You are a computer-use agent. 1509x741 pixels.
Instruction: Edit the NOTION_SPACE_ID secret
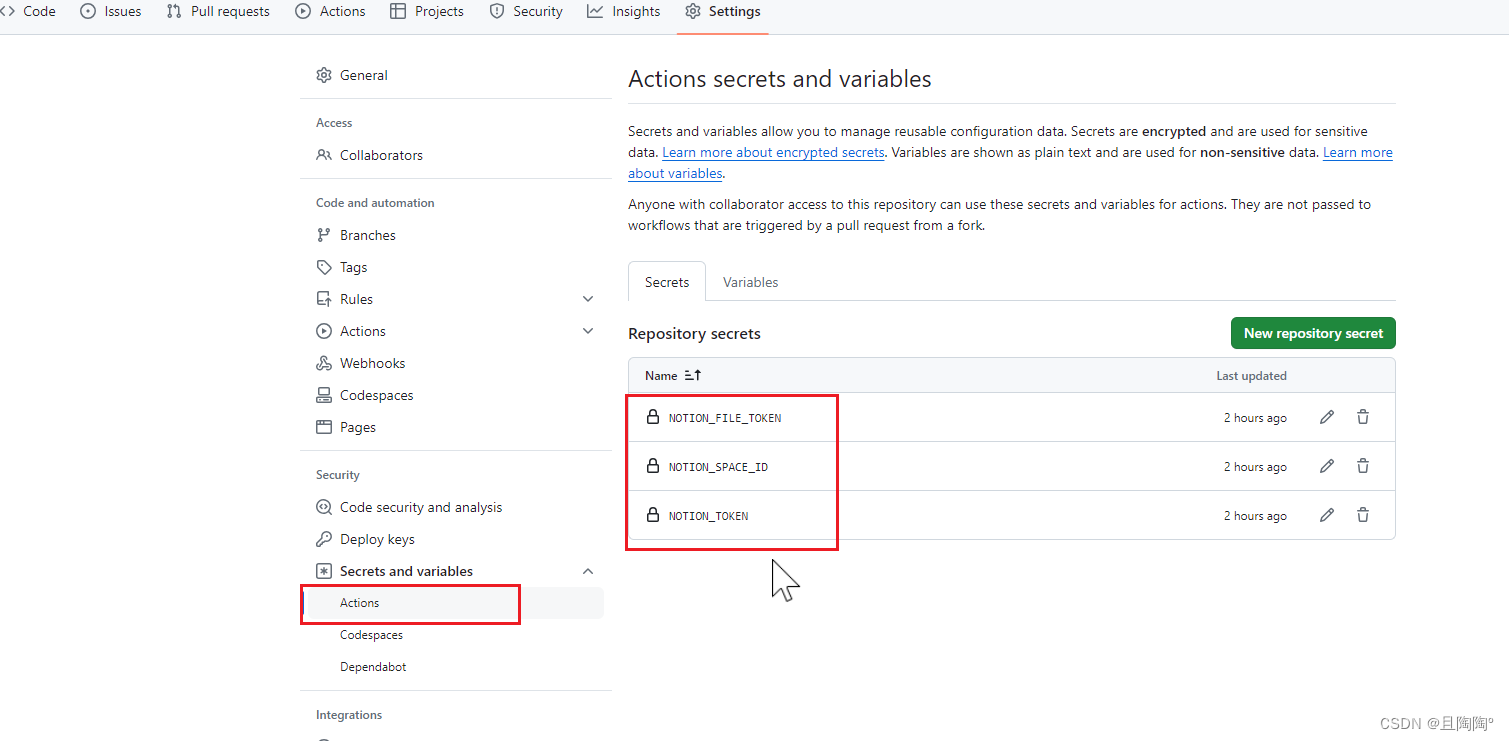tap(1327, 466)
